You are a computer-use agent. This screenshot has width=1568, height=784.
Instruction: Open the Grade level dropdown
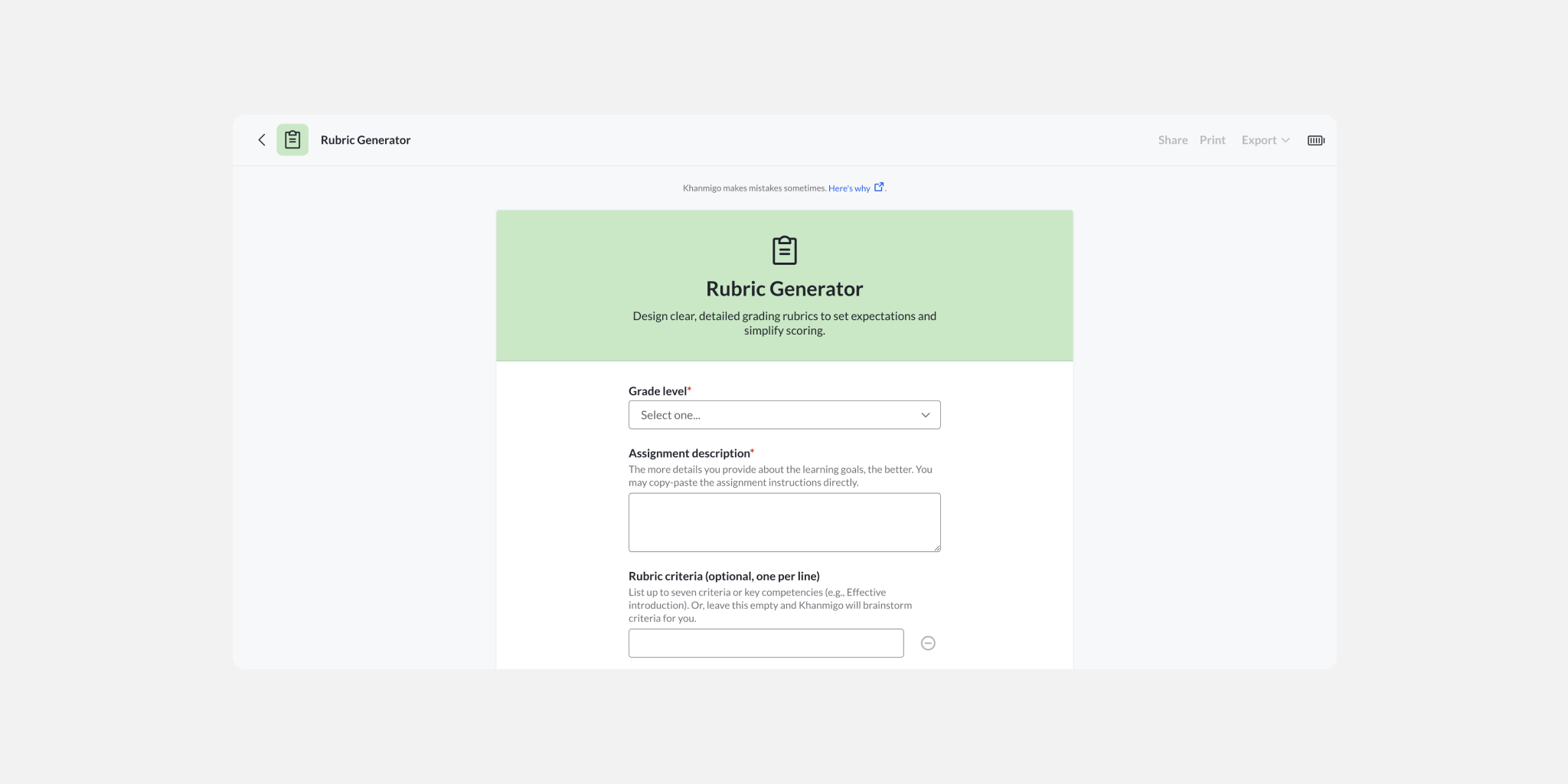[785, 415]
